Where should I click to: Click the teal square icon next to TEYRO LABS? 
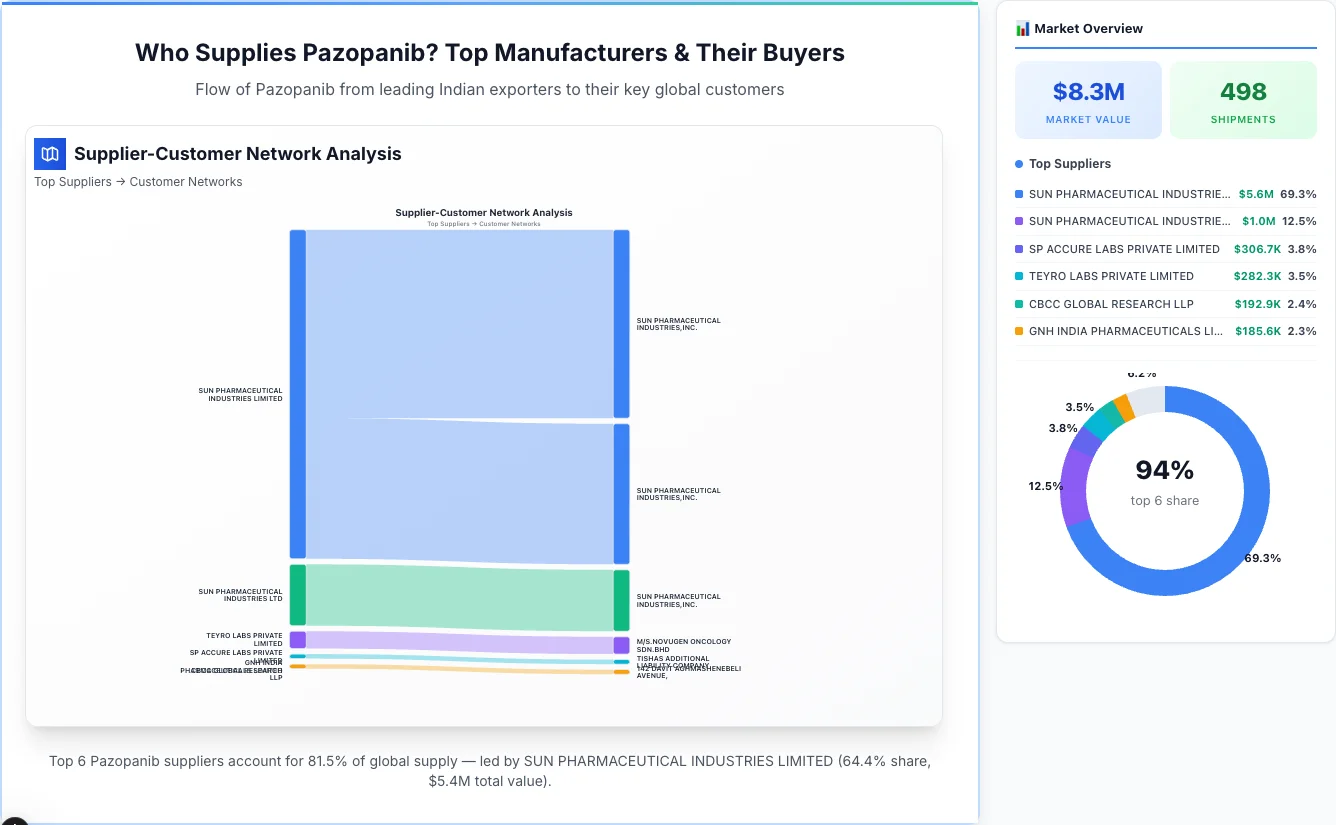1021,276
